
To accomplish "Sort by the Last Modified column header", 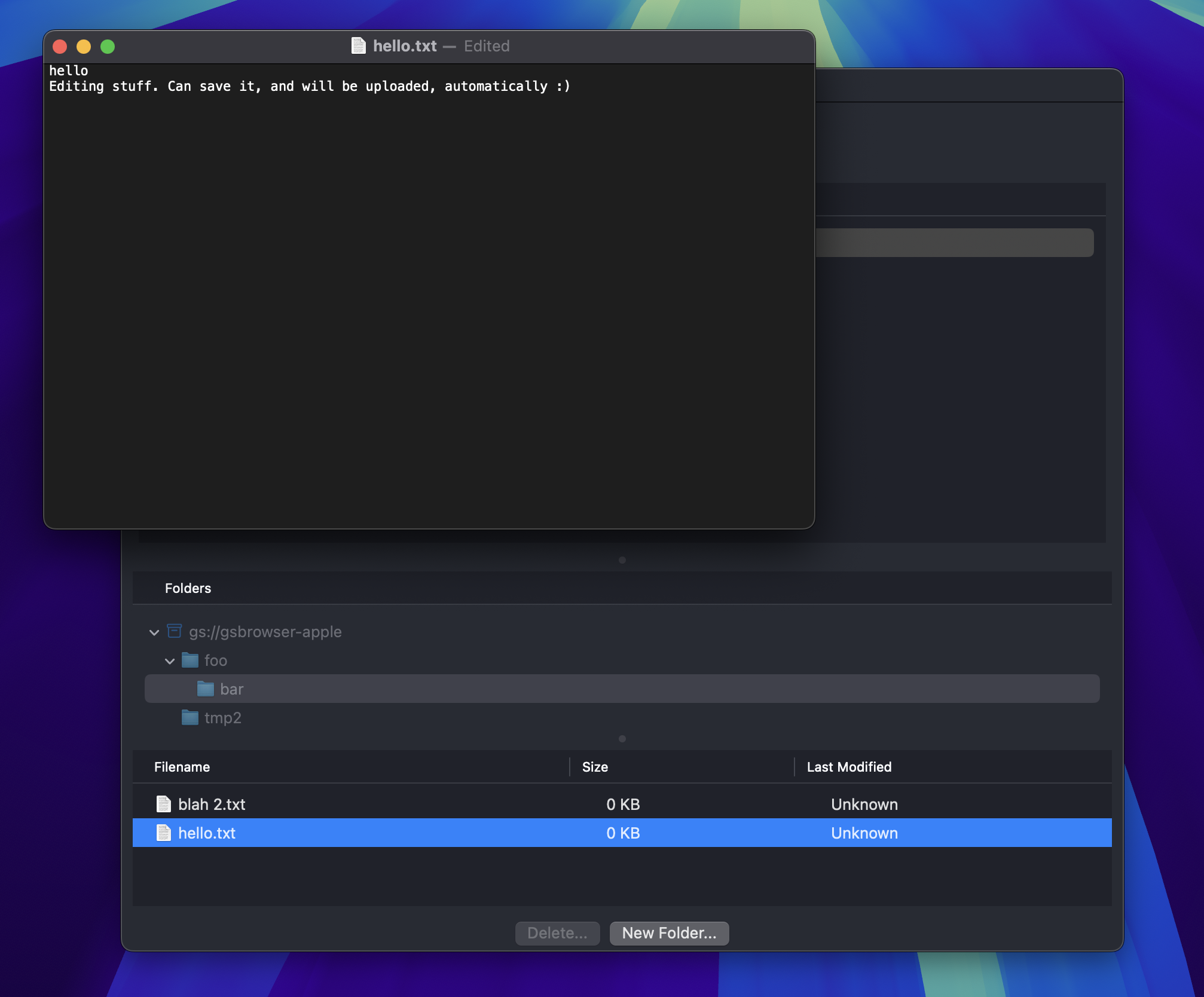I will coord(849,767).
